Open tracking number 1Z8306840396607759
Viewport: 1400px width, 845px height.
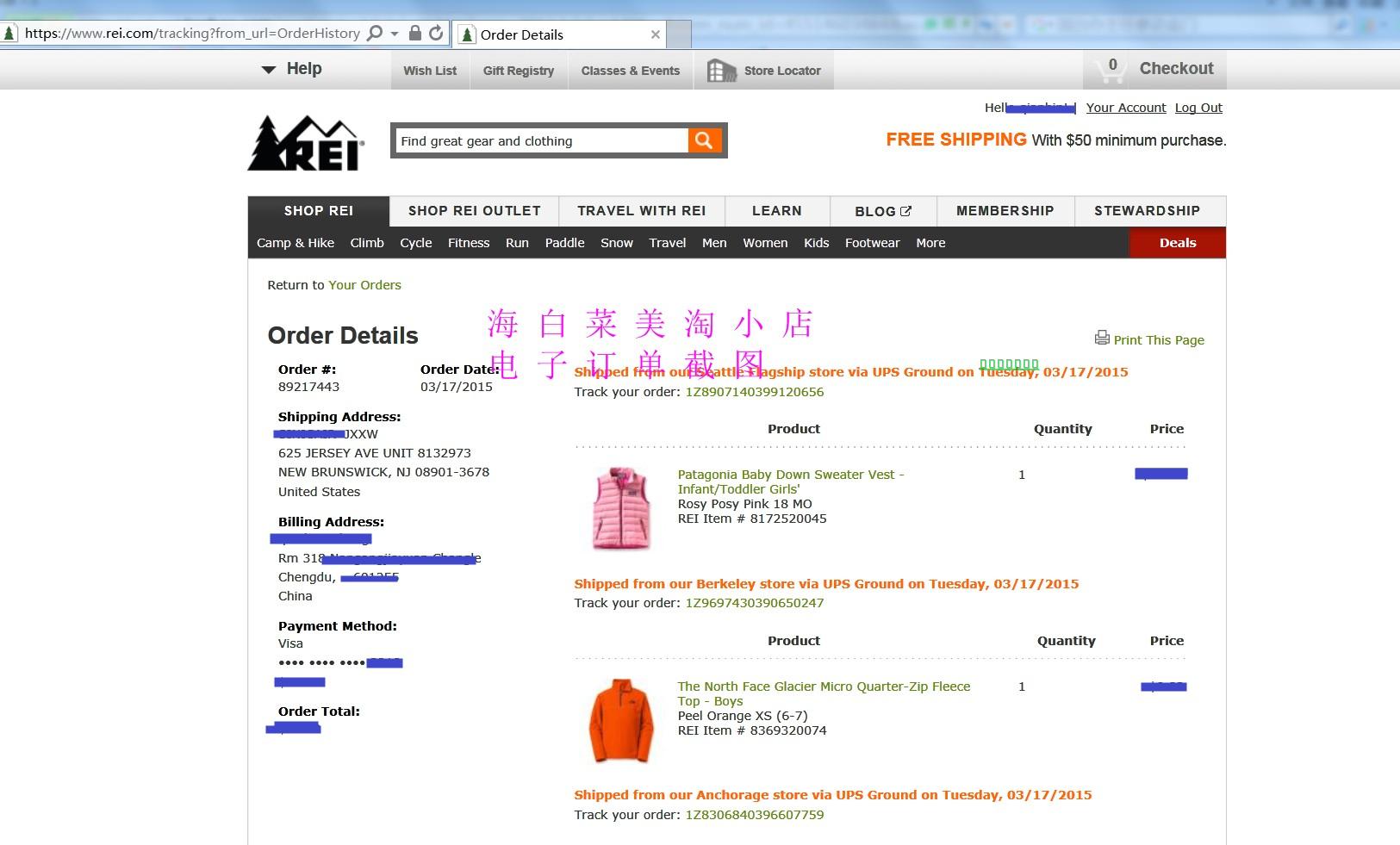(x=755, y=815)
